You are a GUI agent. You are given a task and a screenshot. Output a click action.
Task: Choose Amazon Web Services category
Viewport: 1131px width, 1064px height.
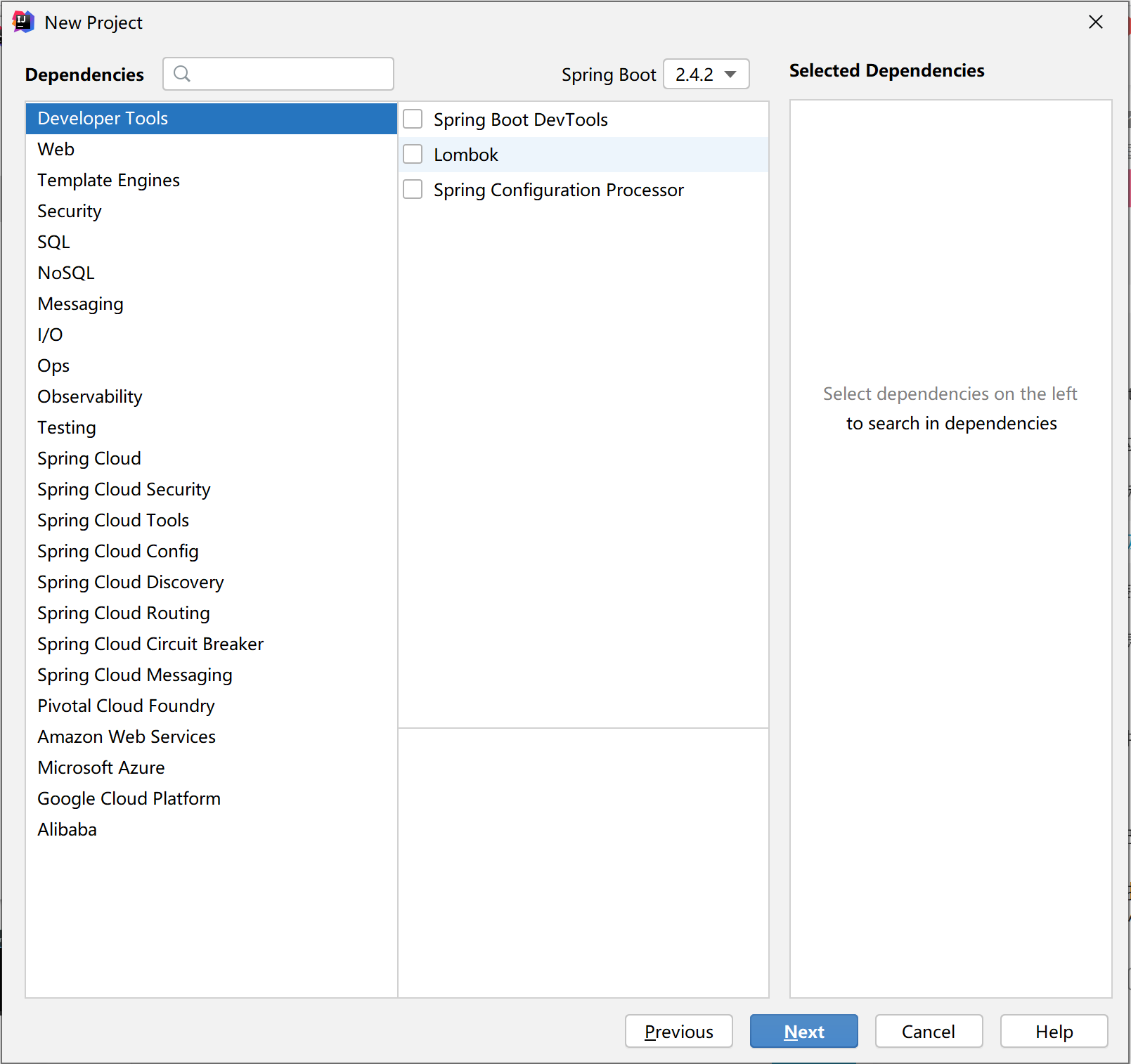tap(212, 737)
